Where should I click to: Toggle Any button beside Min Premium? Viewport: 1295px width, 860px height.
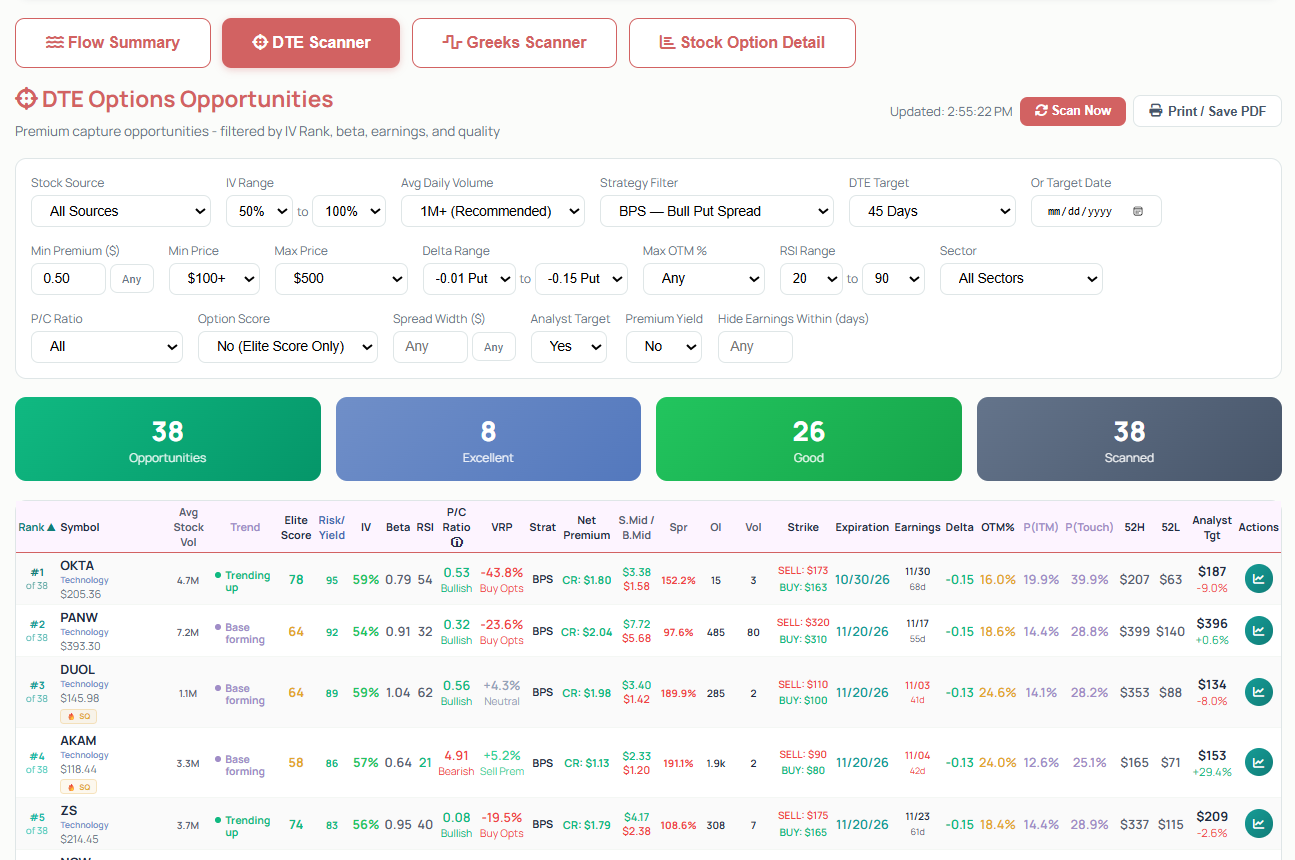pos(132,279)
